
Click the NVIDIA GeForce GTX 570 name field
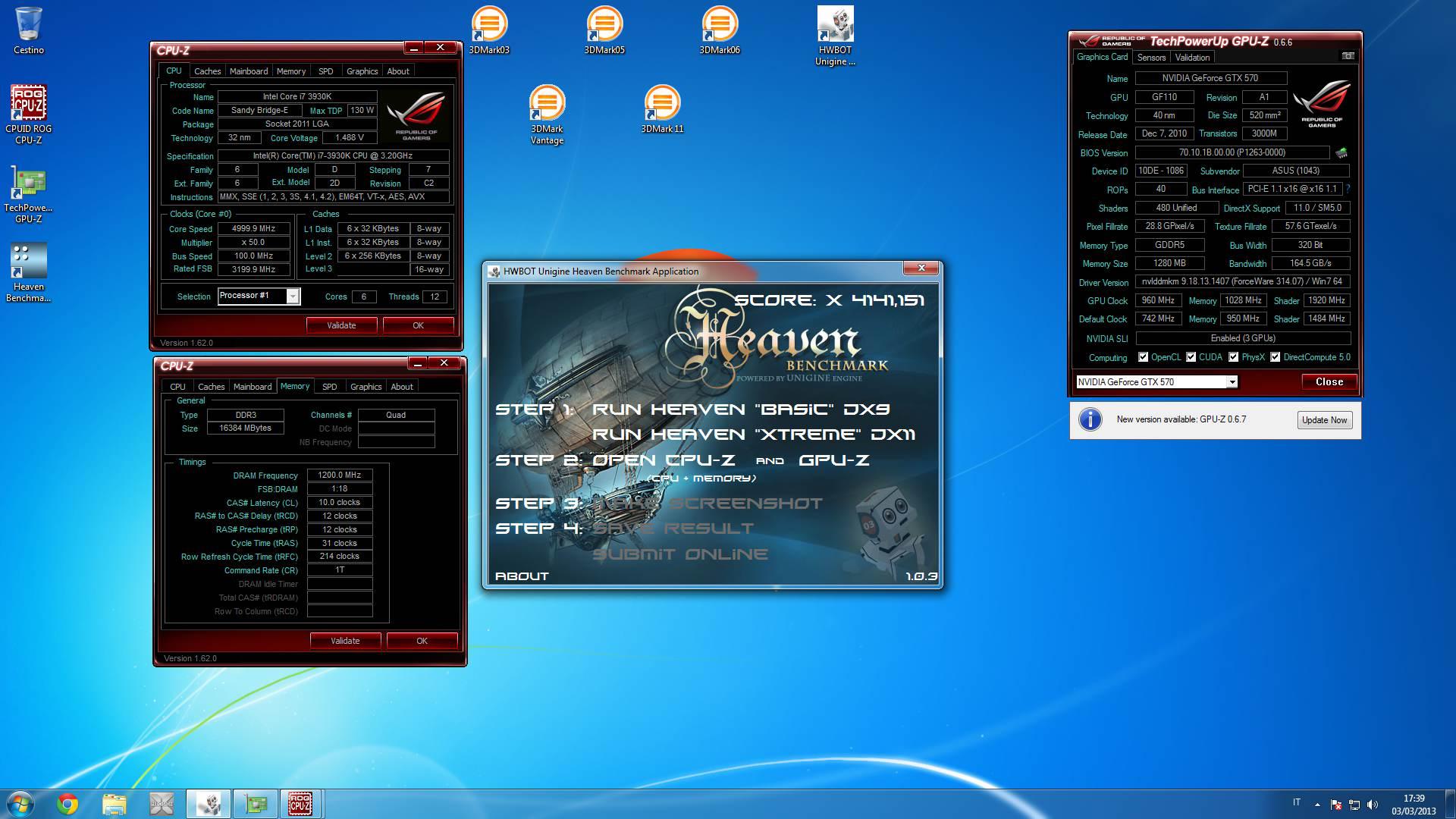pos(1210,78)
